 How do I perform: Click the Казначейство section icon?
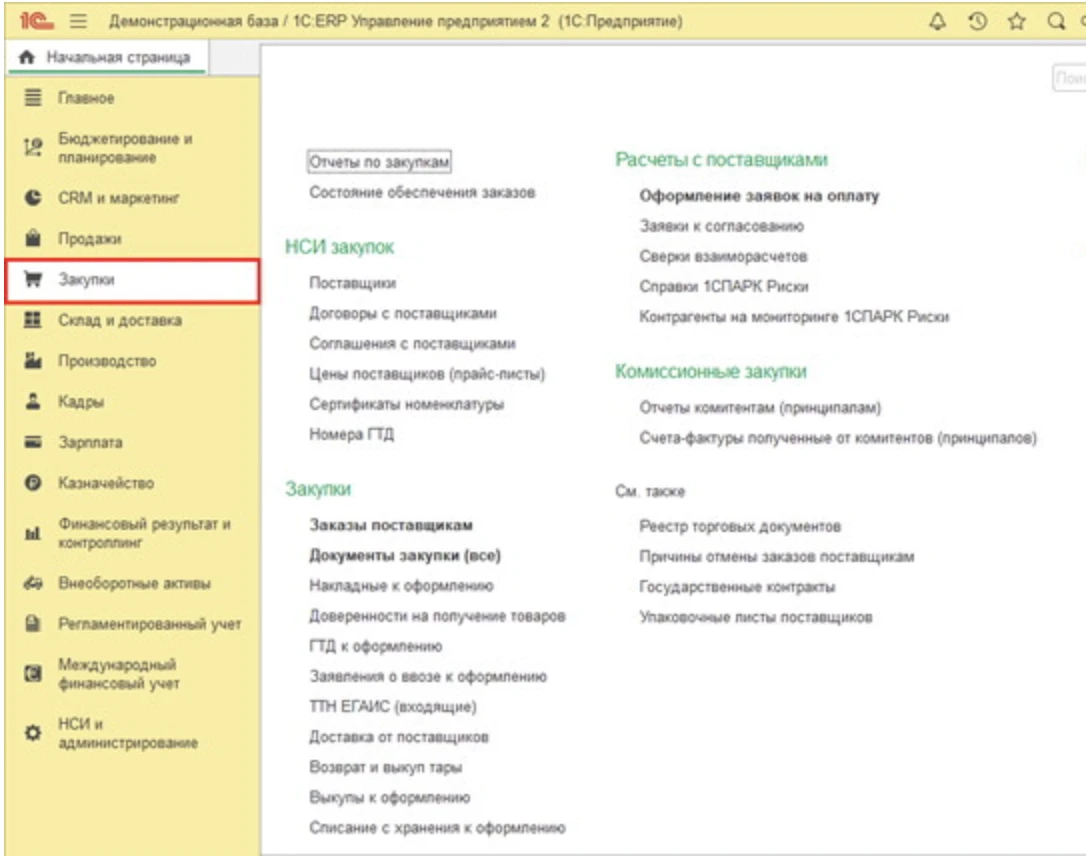[31, 483]
